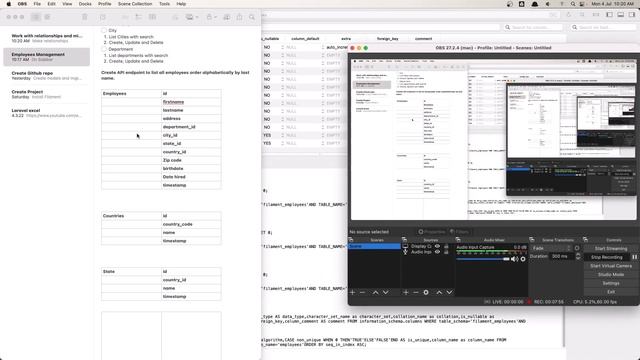Open Employees Management note in sidebar

47,57
